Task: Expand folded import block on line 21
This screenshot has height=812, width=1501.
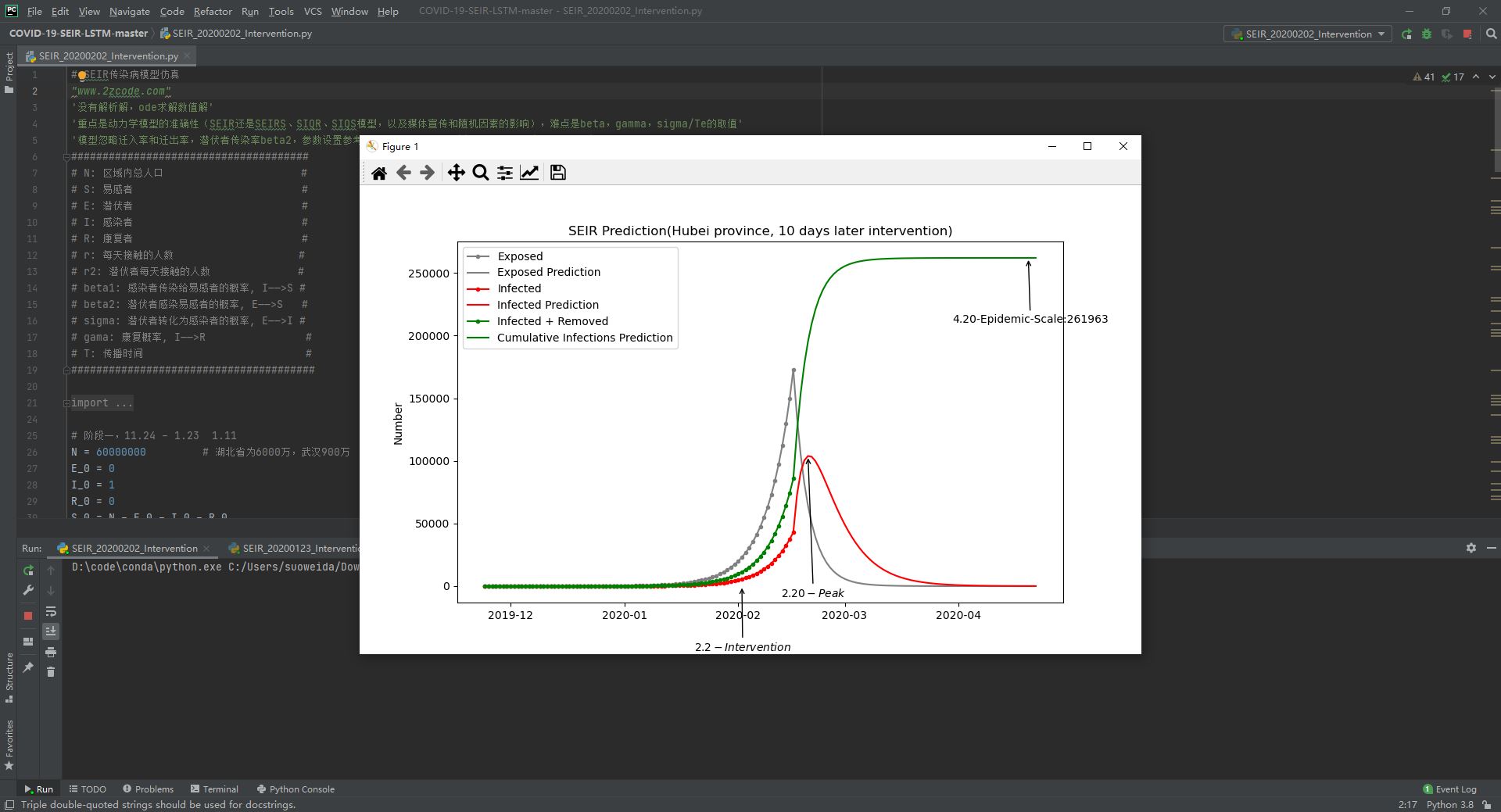Action: [66, 403]
